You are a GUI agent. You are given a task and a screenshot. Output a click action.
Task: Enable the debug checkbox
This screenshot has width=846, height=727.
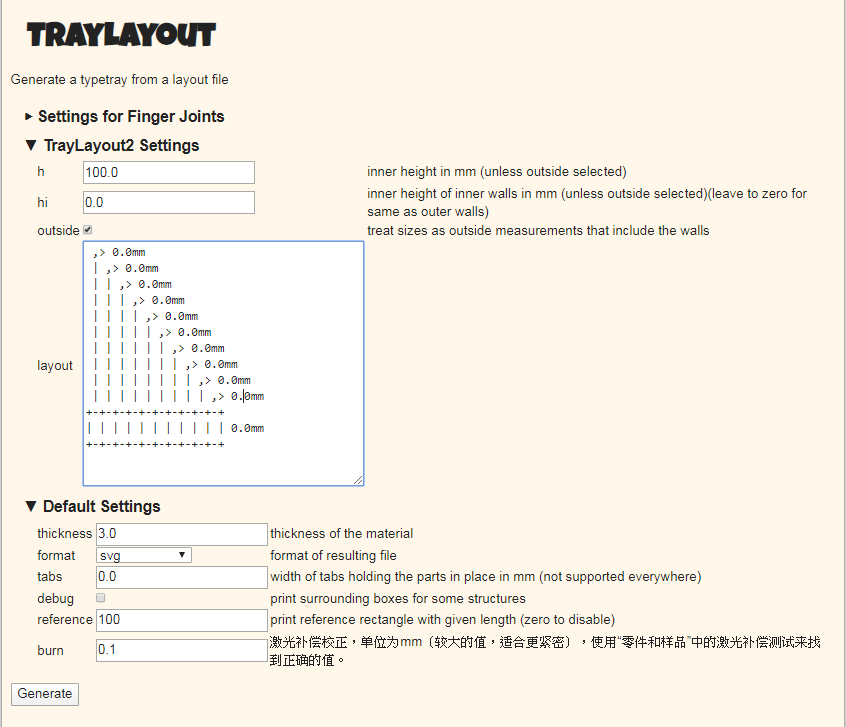pos(100,598)
